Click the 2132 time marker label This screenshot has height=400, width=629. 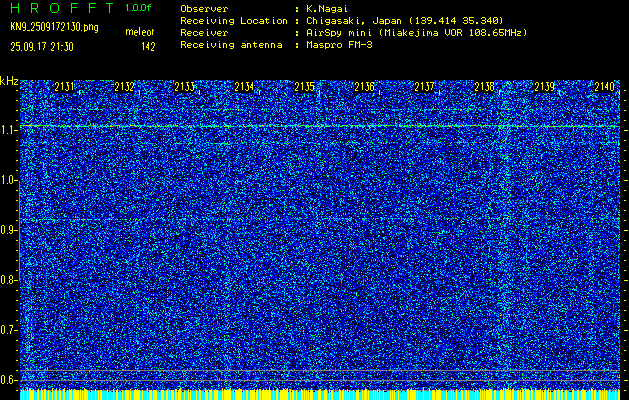click(x=124, y=87)
